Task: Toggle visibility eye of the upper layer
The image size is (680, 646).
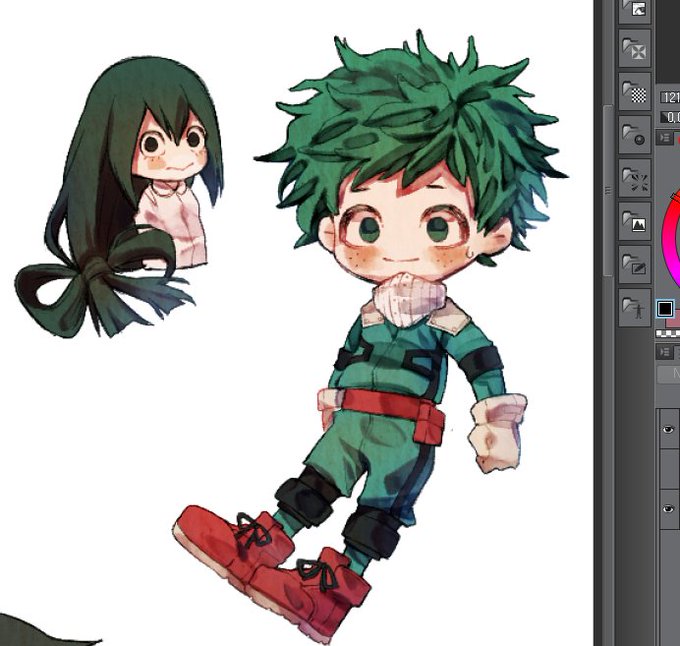Action: (668, 429)
